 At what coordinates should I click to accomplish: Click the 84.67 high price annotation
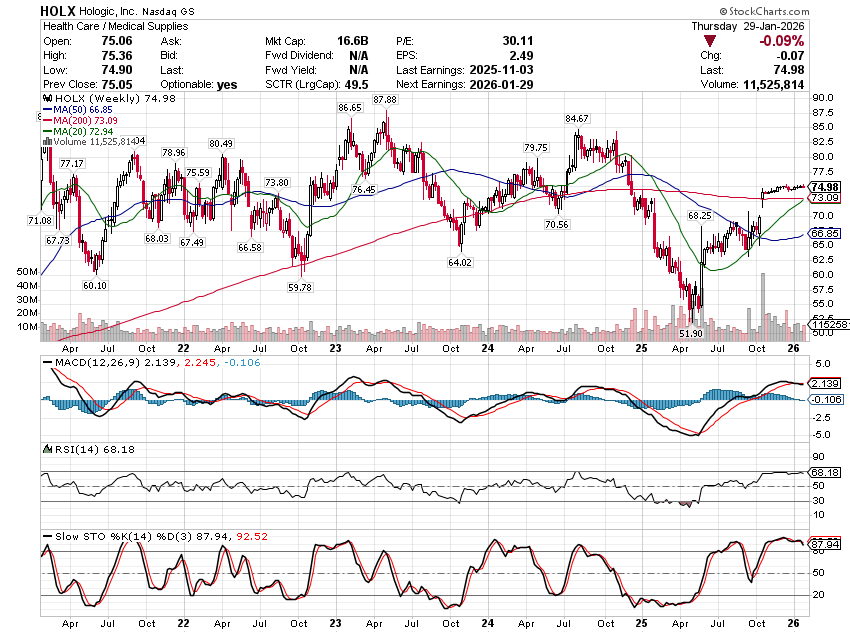click(x=578, y=118)
